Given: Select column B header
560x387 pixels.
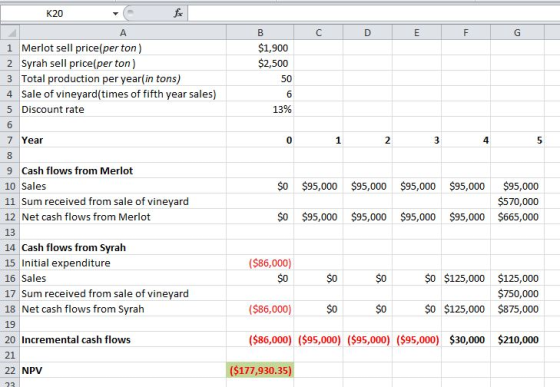Looking at the screenshot, I should click(260, 33).
